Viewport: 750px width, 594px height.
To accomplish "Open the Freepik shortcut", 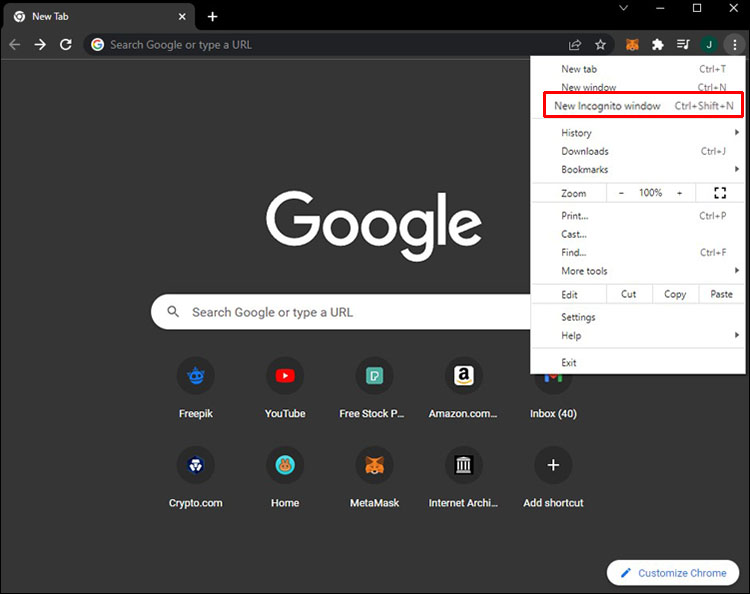I will pyautogui.click(x=196, y=388).
